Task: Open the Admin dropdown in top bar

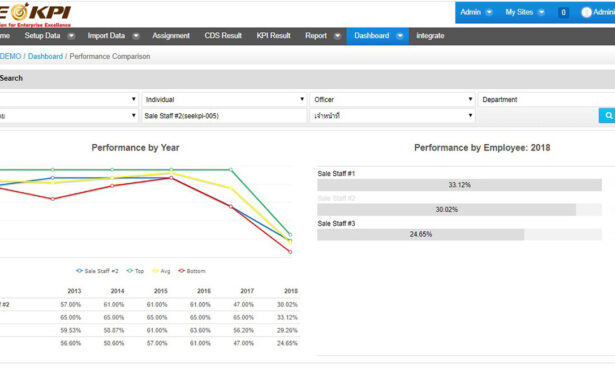Action: click(x=476, y=13)
